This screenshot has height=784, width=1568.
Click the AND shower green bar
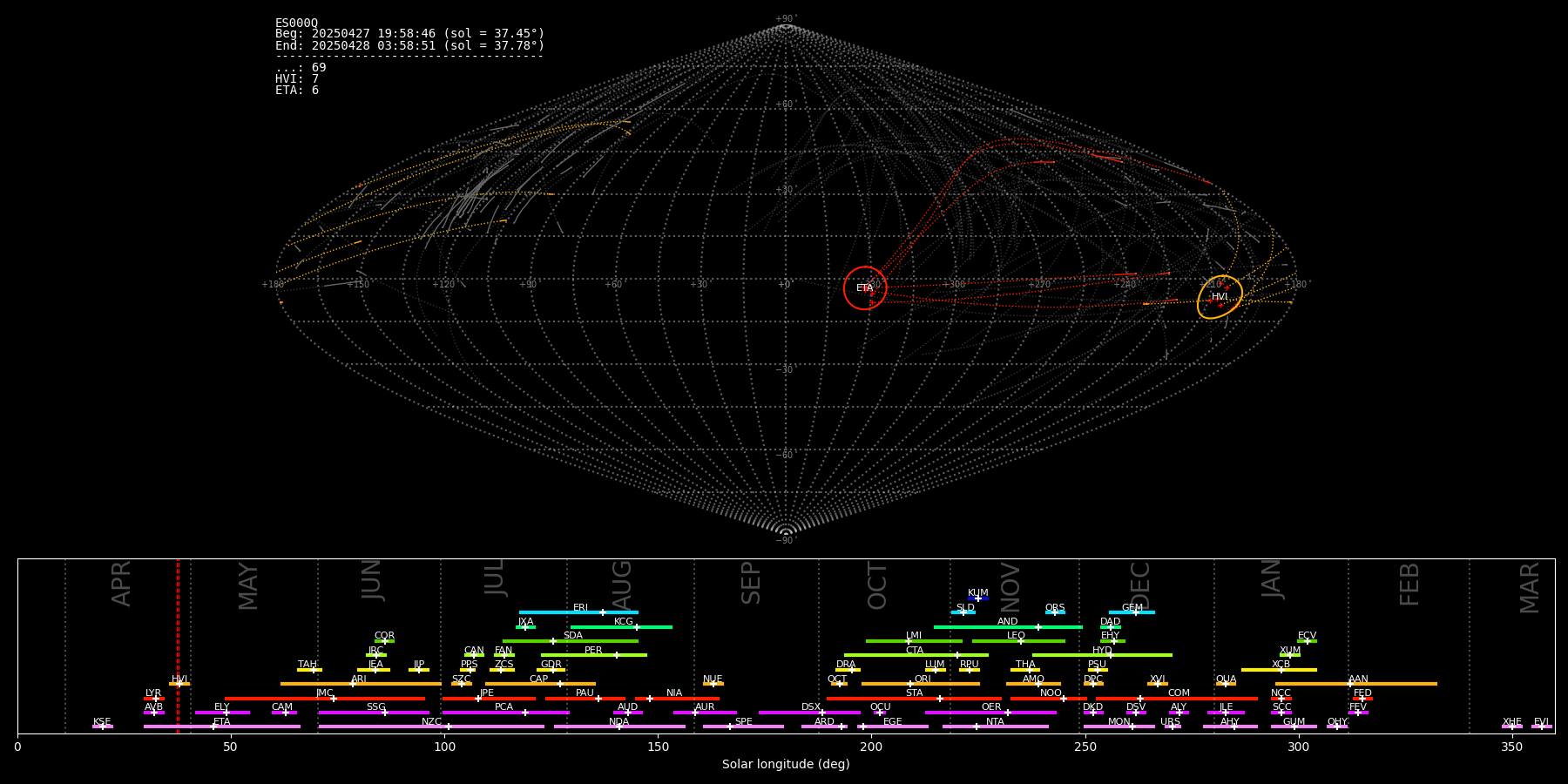pos(1008,627)
